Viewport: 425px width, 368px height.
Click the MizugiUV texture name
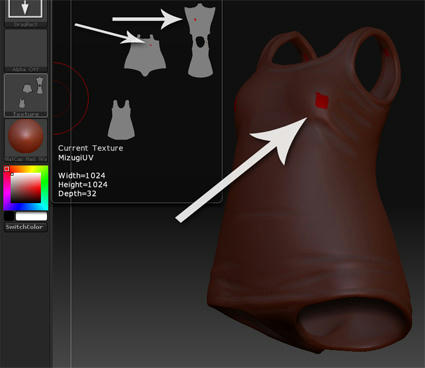76,158
